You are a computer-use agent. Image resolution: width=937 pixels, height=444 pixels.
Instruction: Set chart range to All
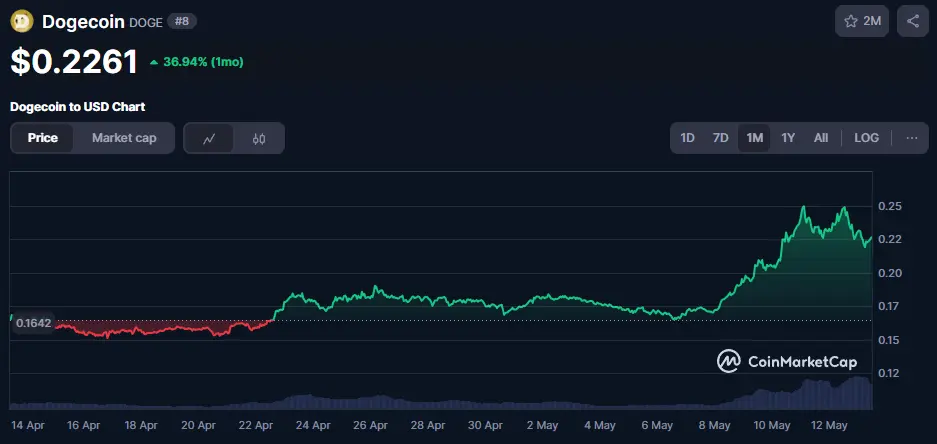tap(821, 138)
